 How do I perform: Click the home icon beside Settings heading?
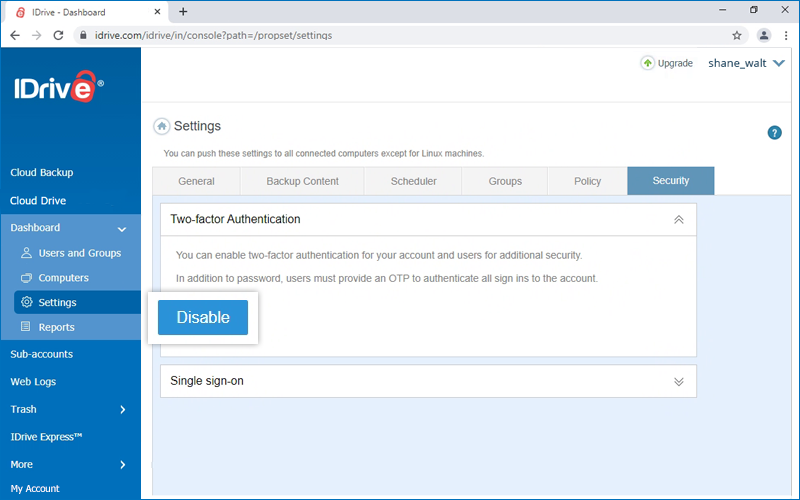tap(162, 126)
